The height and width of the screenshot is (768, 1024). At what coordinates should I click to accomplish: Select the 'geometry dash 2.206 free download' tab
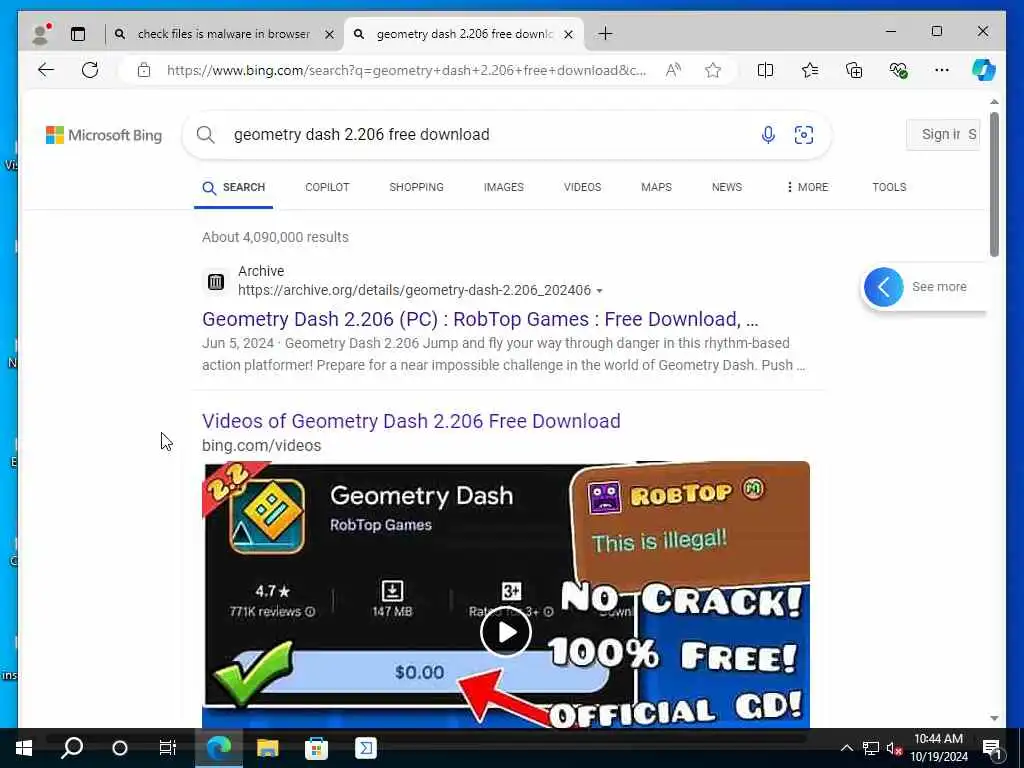click(x=465, y=34)
